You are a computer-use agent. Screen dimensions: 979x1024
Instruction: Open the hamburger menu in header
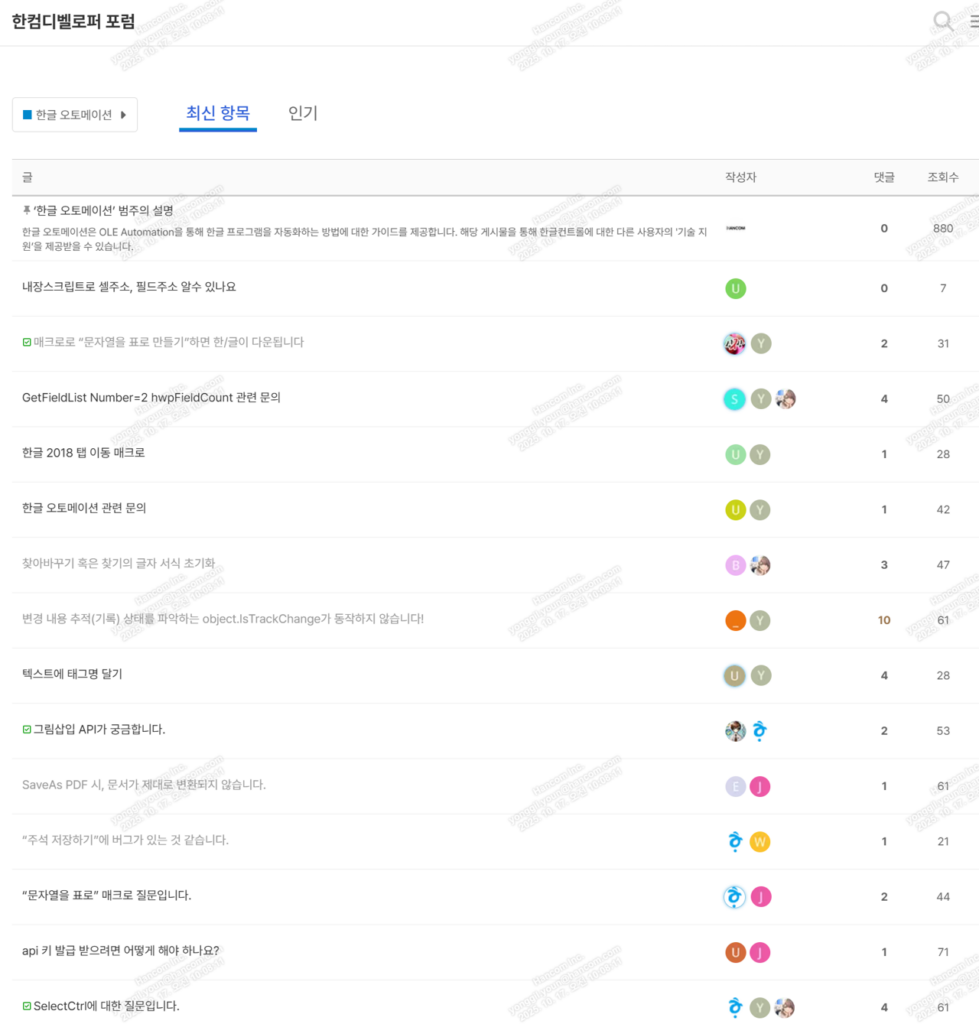coord(974,21)
